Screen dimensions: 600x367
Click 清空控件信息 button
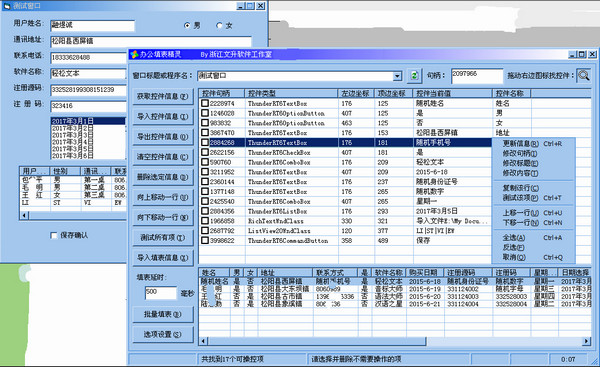click(163, 157)
